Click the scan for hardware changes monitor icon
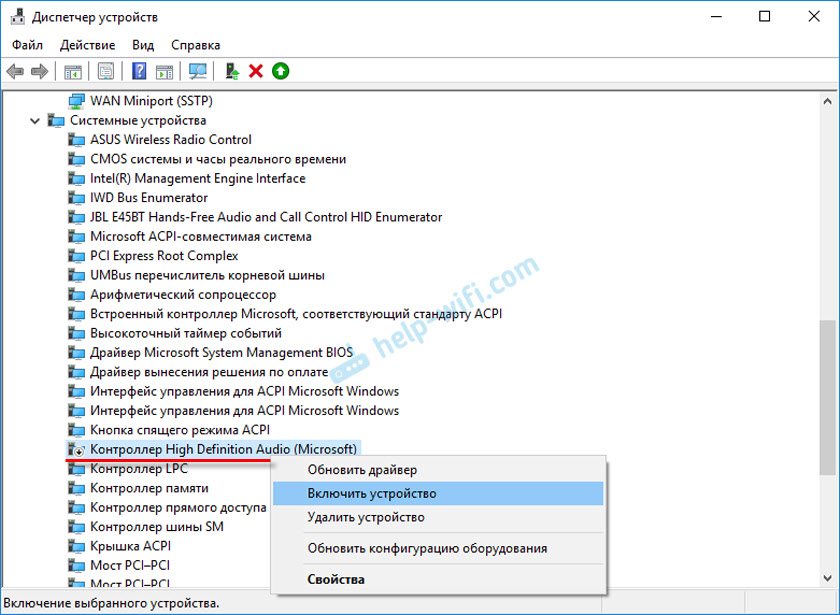The height and width of the screenshot is (615, 840). pos(197,71)
